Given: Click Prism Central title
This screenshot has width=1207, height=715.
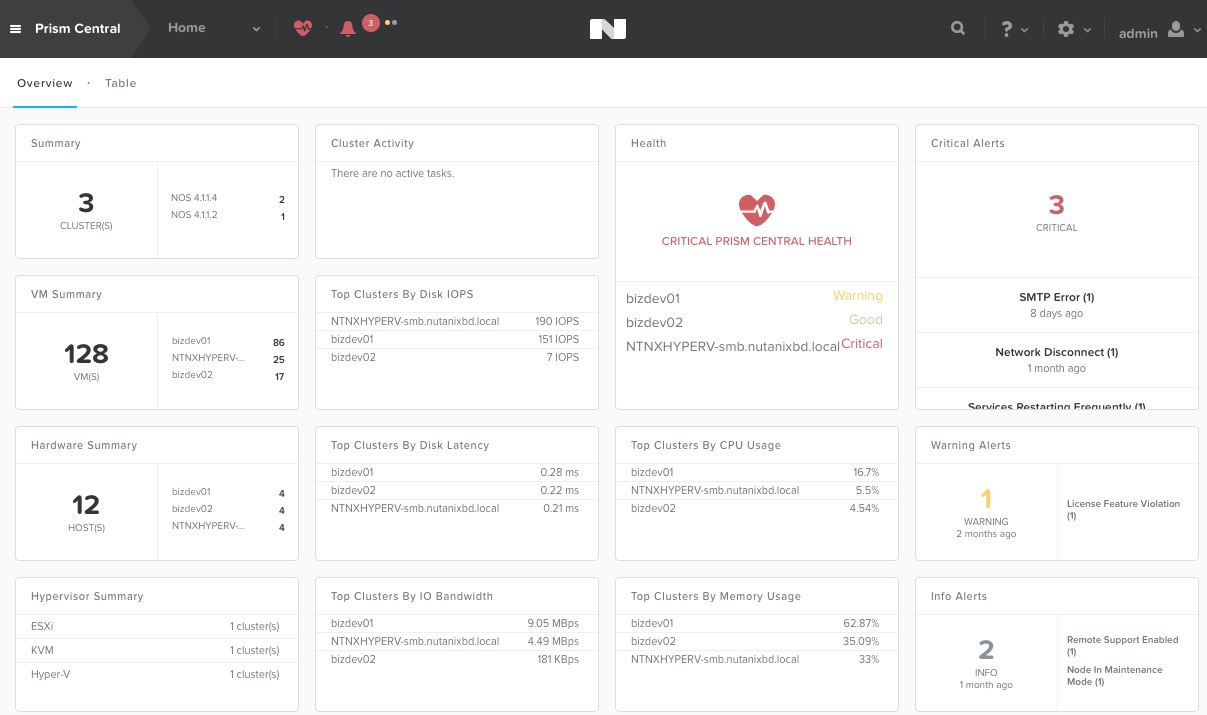Looking at the screenshot, I should 78,28.
